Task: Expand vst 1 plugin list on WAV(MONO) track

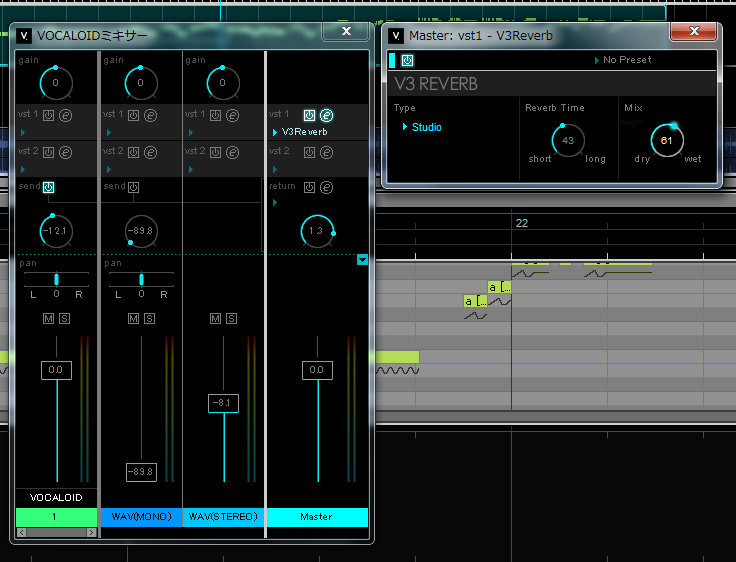Action: coord(108,133)
